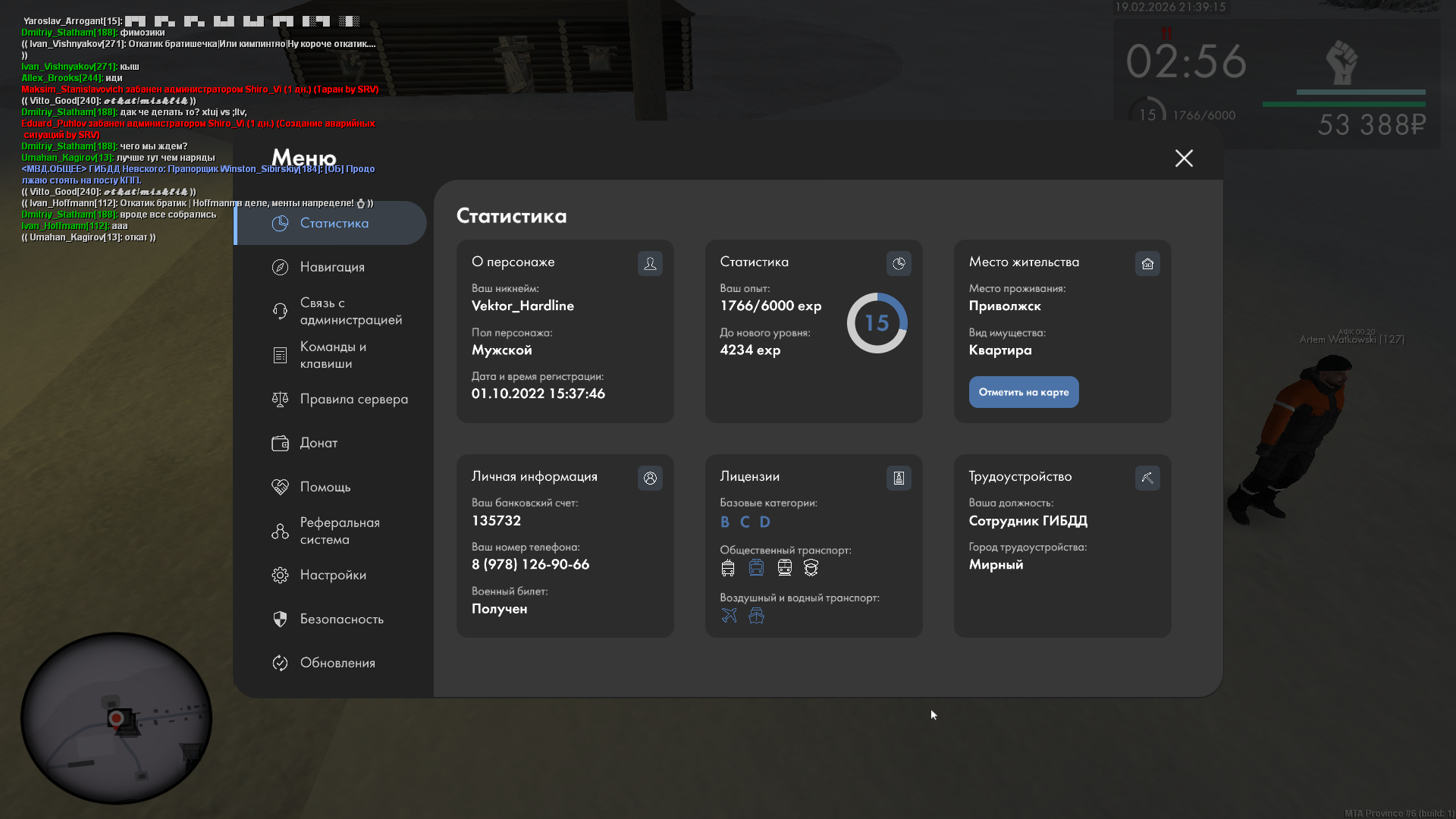Click the boat license icon

(x=756, y=615)
